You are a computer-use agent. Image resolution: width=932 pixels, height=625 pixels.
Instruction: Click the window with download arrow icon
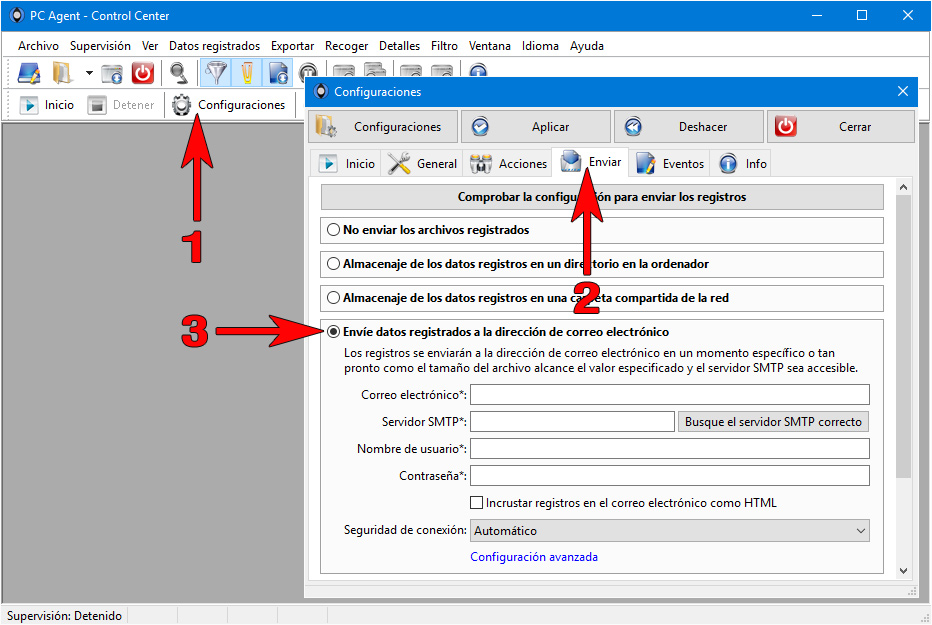click(112, 73)
